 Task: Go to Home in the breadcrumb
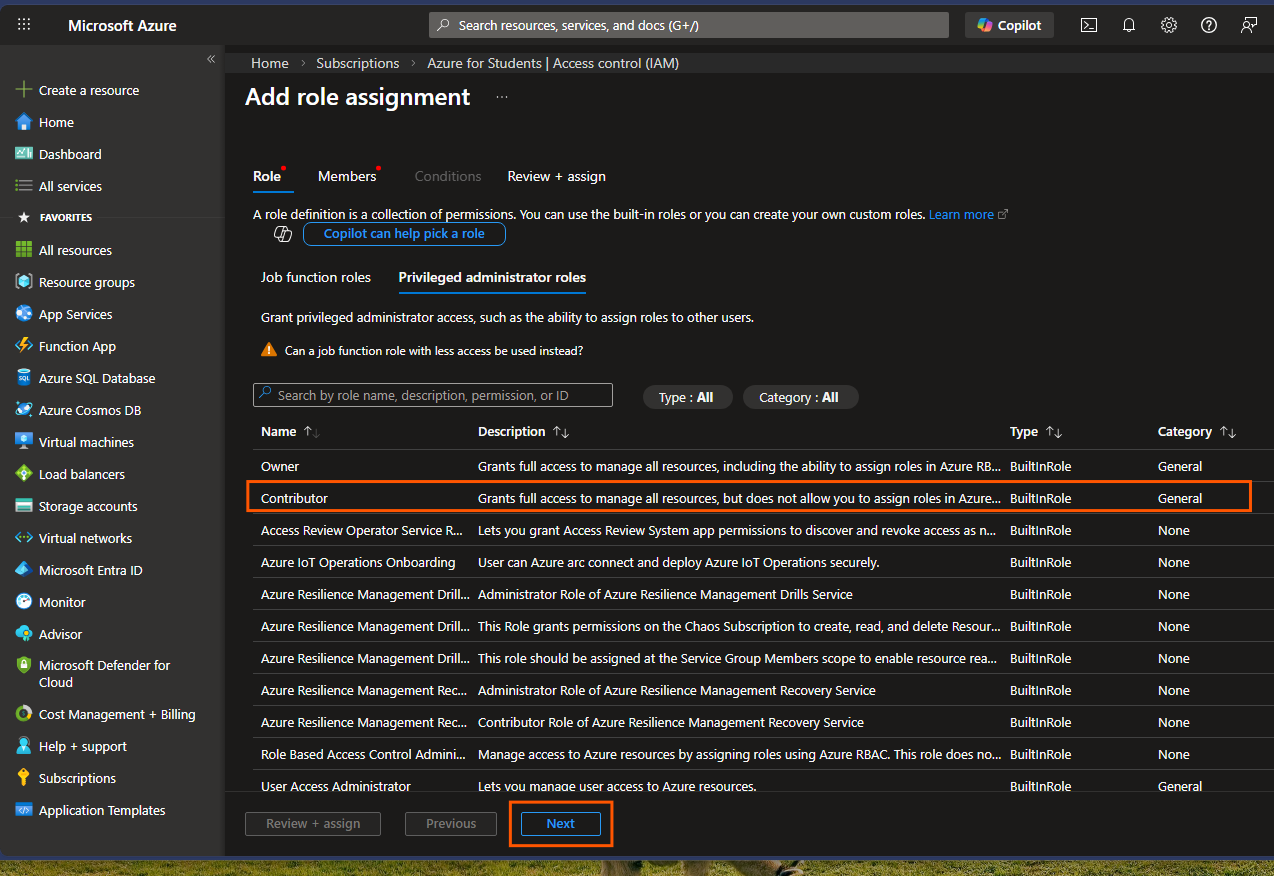coord(270,63)
